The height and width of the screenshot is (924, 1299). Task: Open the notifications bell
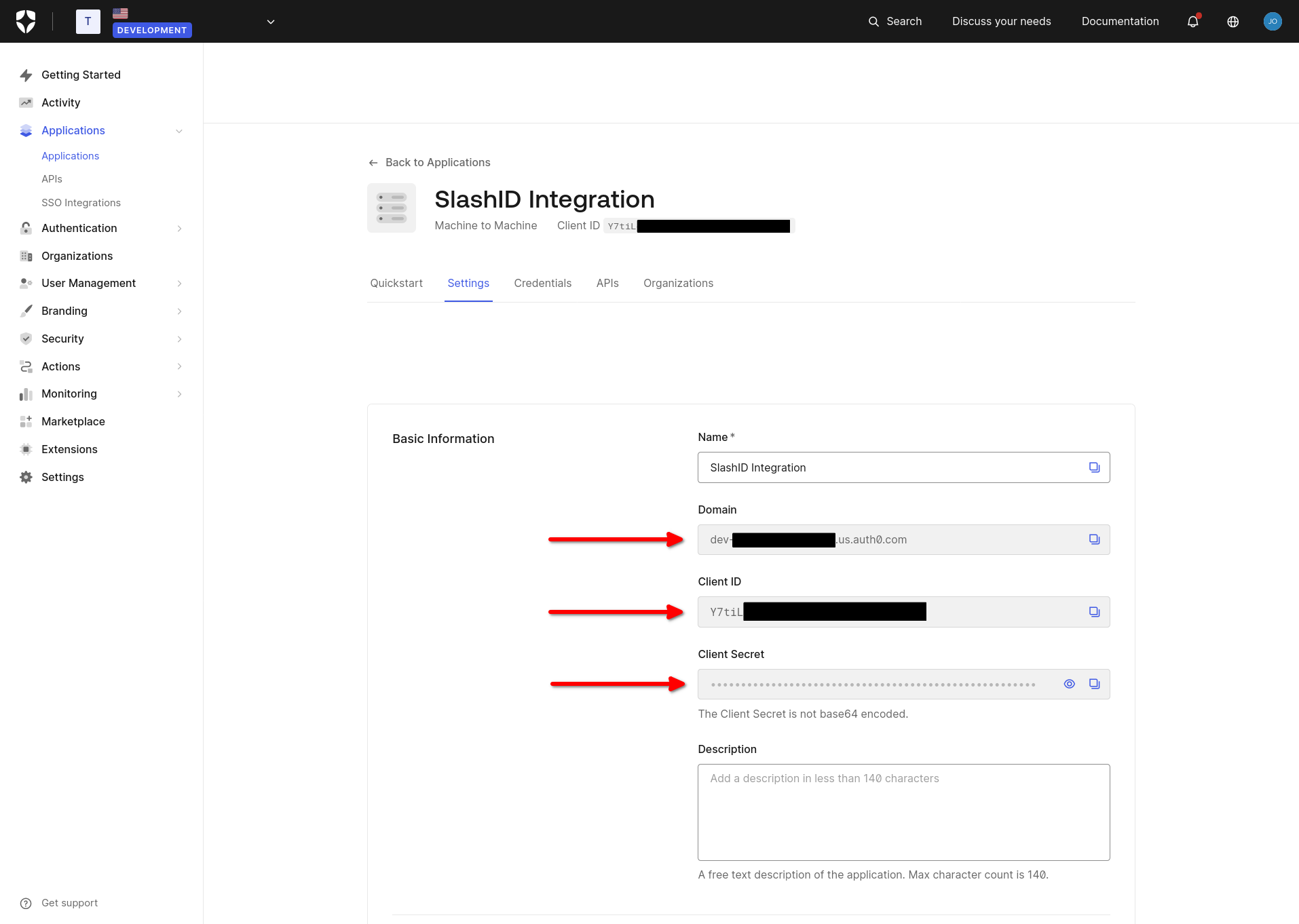pyautogui.click(x=1192, y=21)
